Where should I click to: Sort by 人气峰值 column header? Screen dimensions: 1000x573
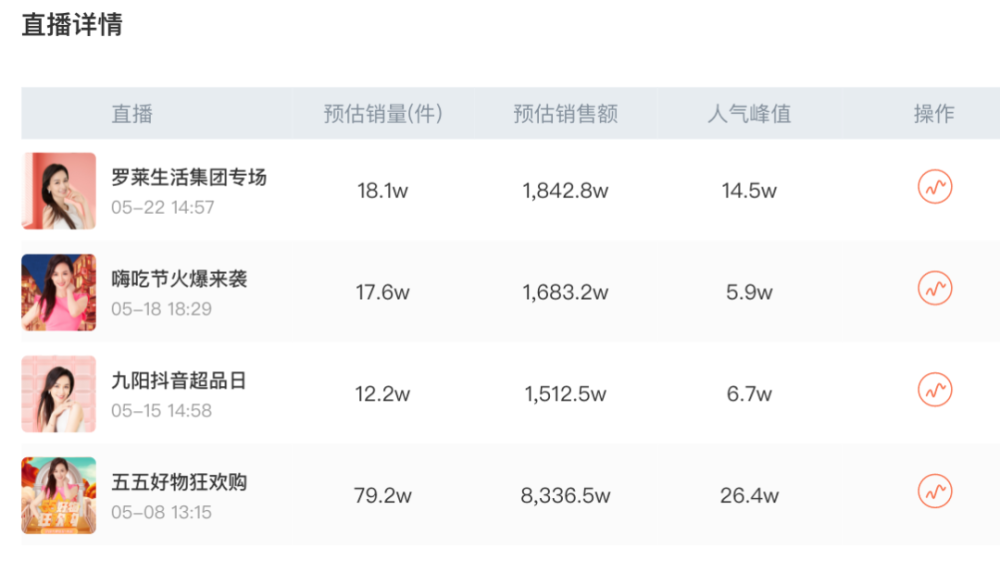click(749, 114)
